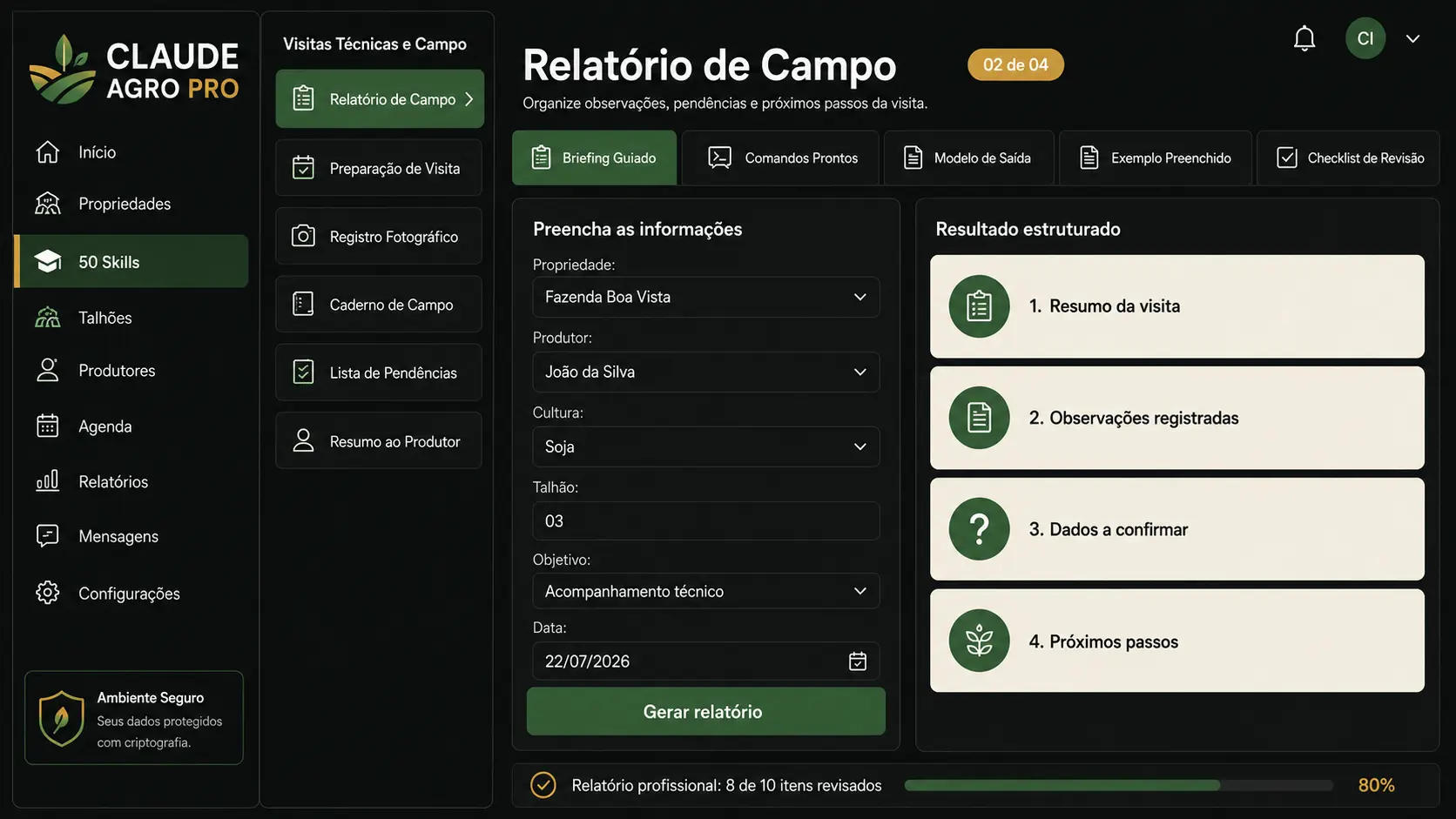
Task: Open Preparação de Visita skill
Action: tap(379, 168)
